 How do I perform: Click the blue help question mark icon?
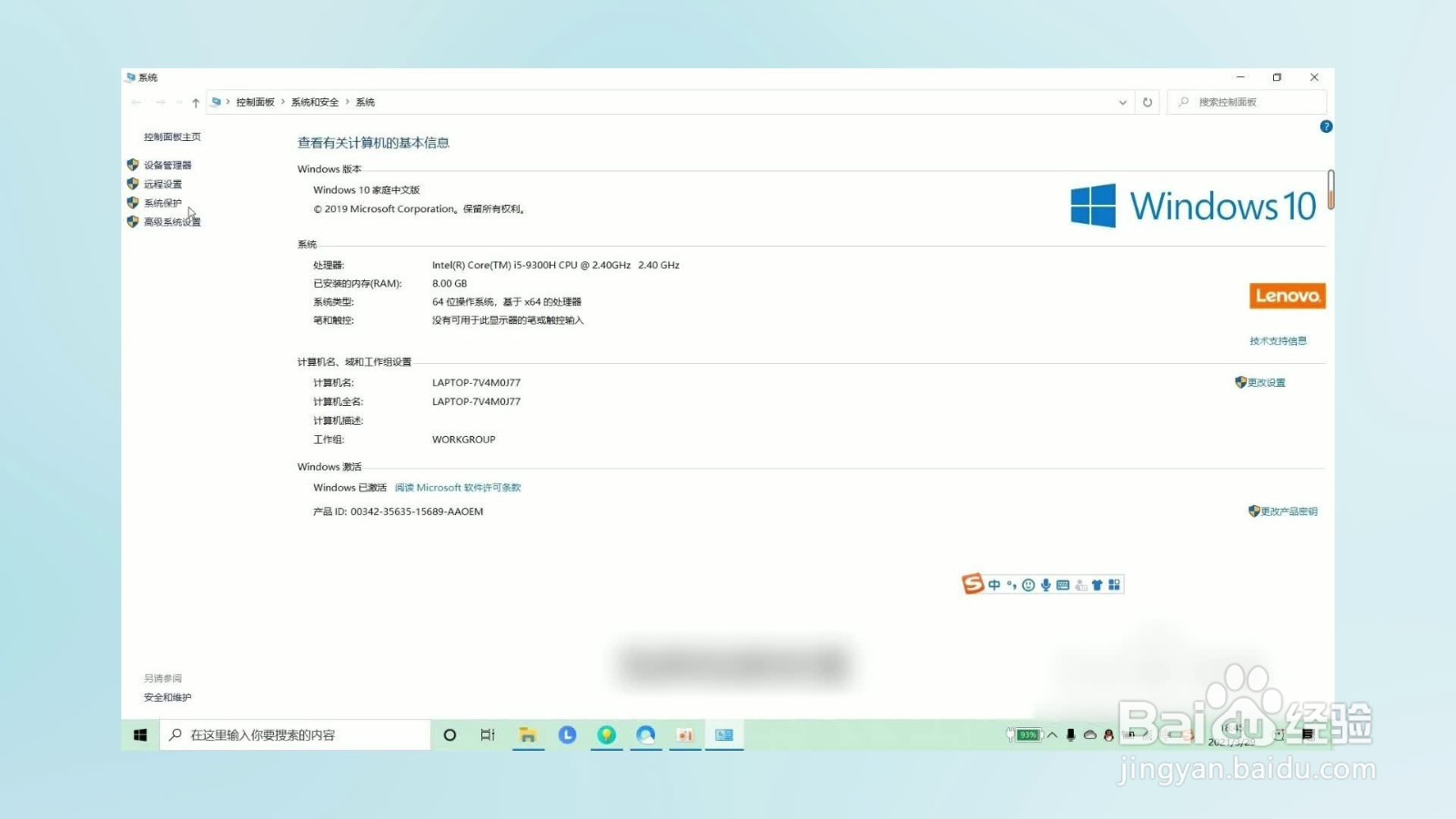(x=1326, y=126)
